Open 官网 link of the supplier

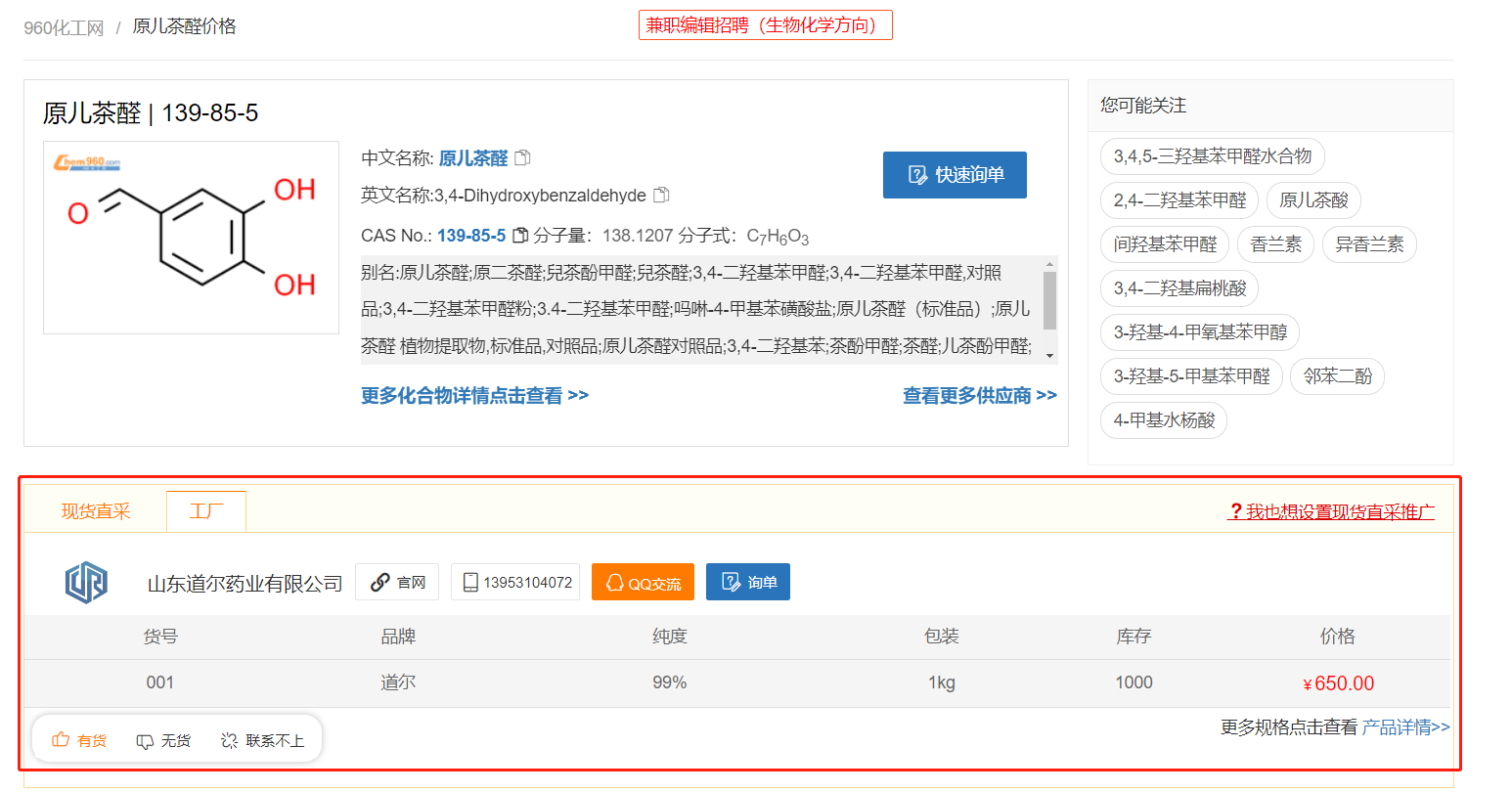397,583
